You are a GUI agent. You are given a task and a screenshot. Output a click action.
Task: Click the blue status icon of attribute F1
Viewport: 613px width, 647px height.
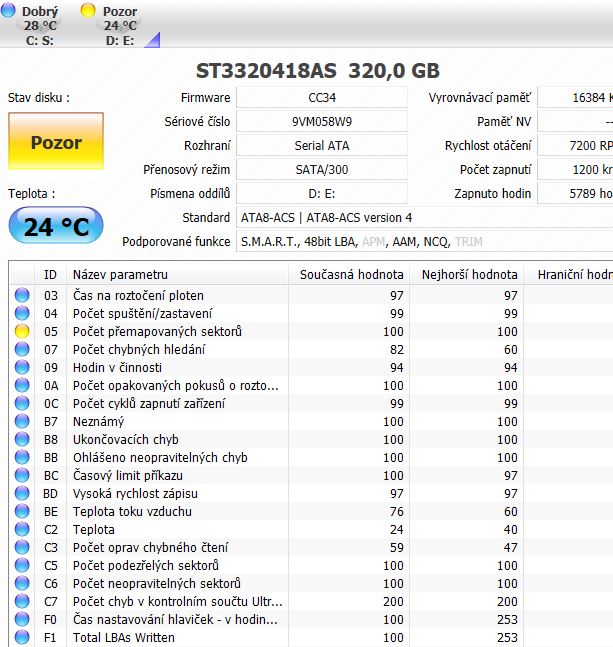point(22,637)
